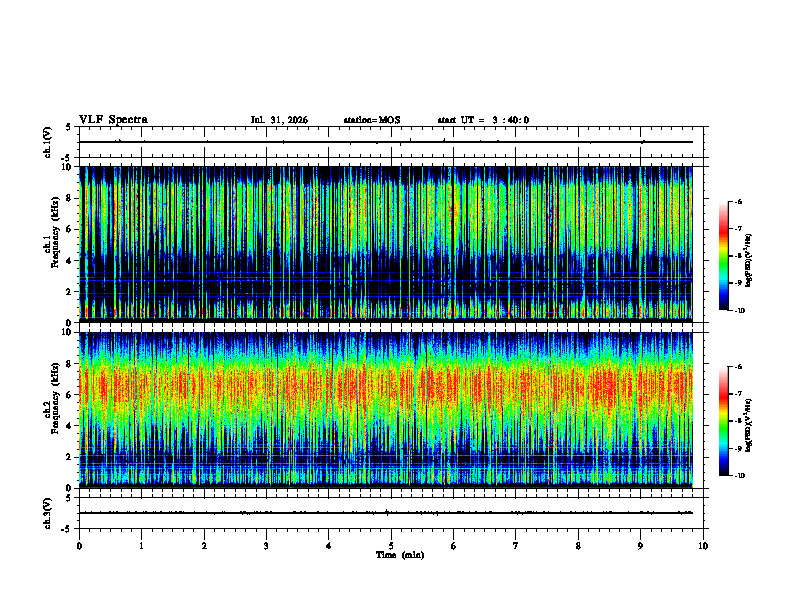Select the date text "Jul 31, 2026"

click(x=279, y=120)
